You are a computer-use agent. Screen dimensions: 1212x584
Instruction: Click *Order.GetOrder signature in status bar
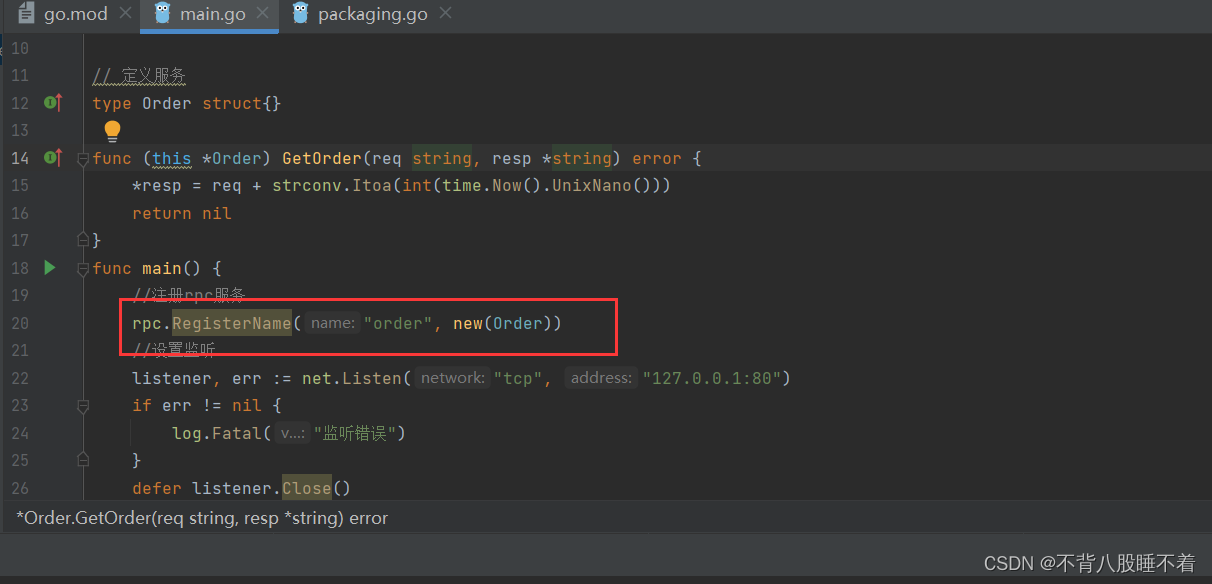(202, 518)
